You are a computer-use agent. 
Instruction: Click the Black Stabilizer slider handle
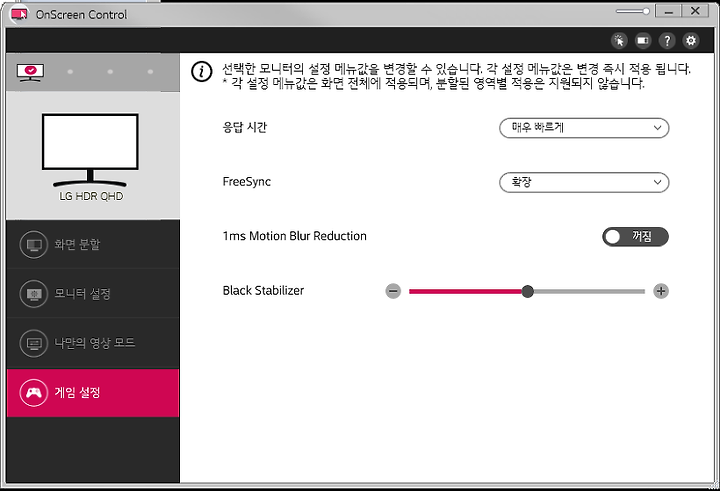coord(528,291)
